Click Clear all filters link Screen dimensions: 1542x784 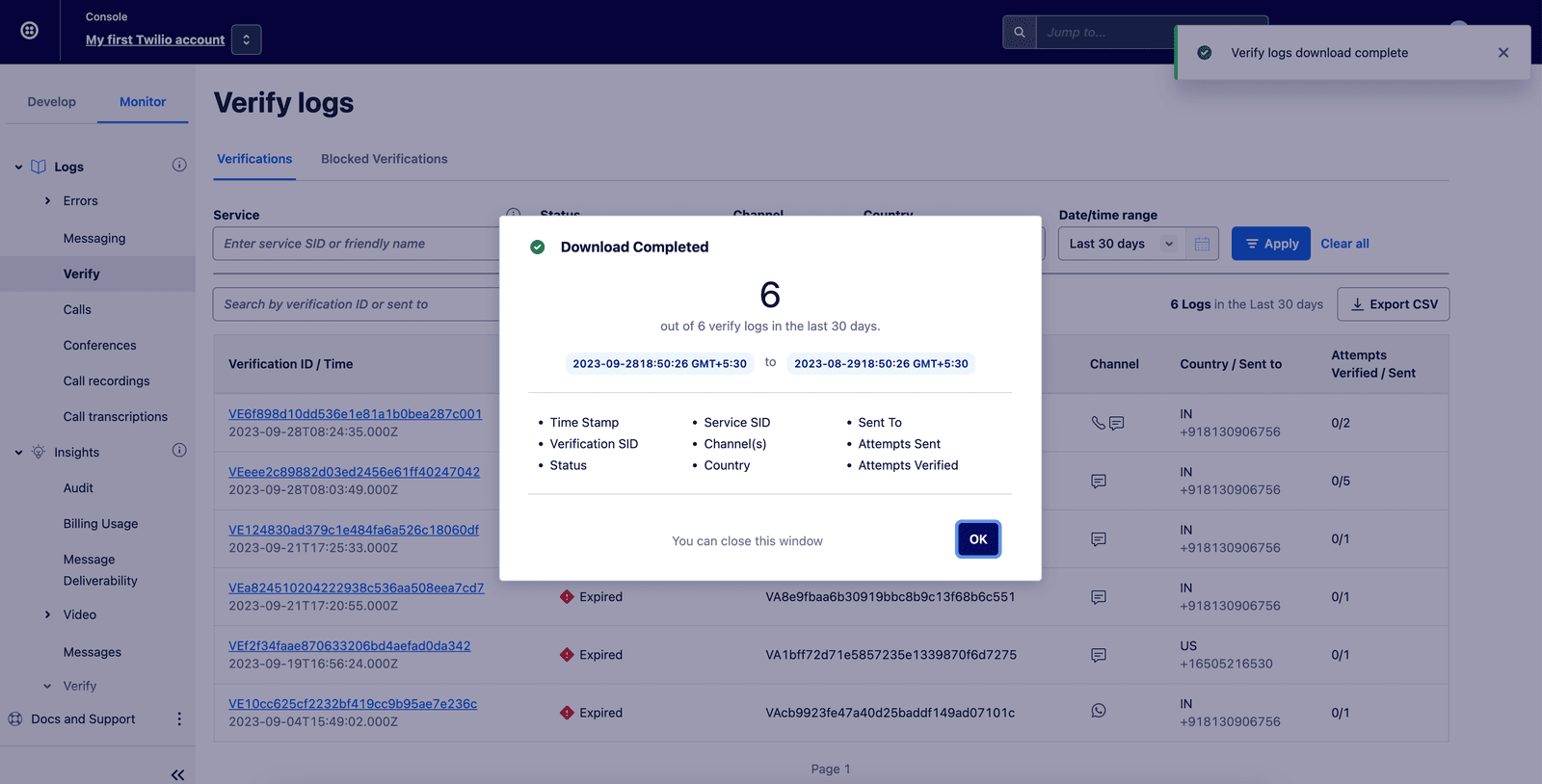point(1344,244)
